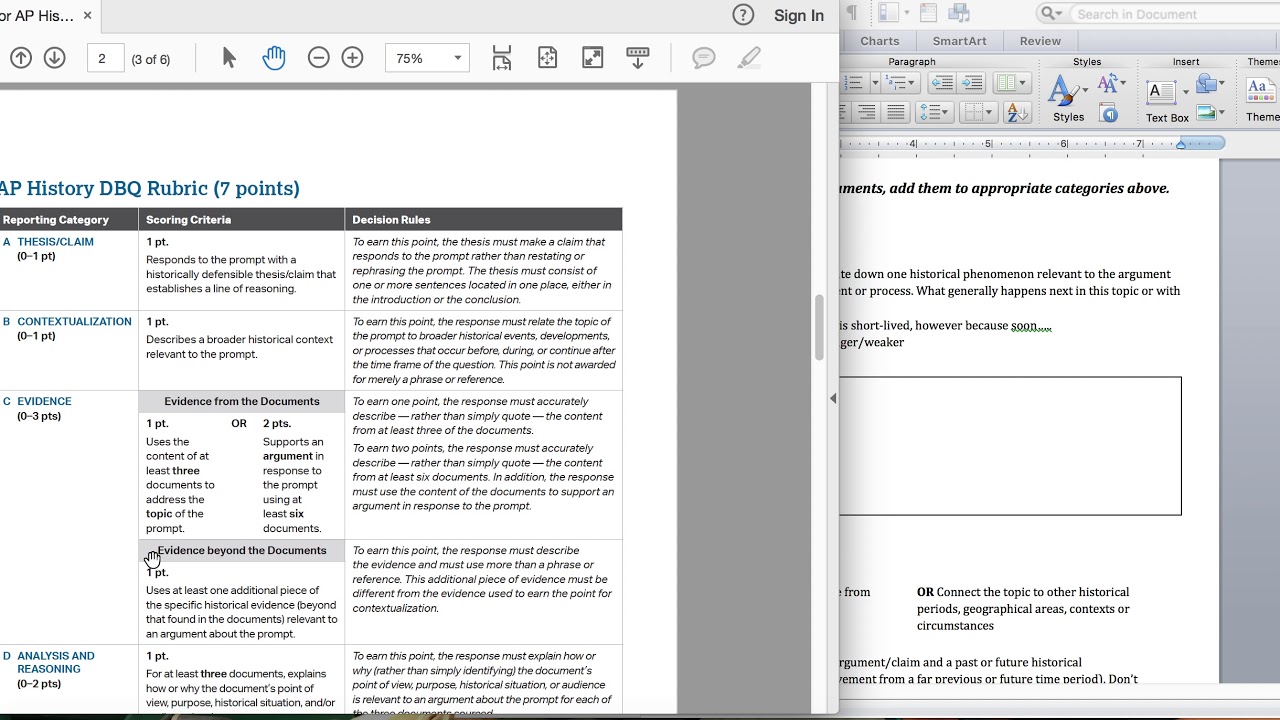
Task: Open the search magnifier options dropdown
Action: coord(1051,13)
